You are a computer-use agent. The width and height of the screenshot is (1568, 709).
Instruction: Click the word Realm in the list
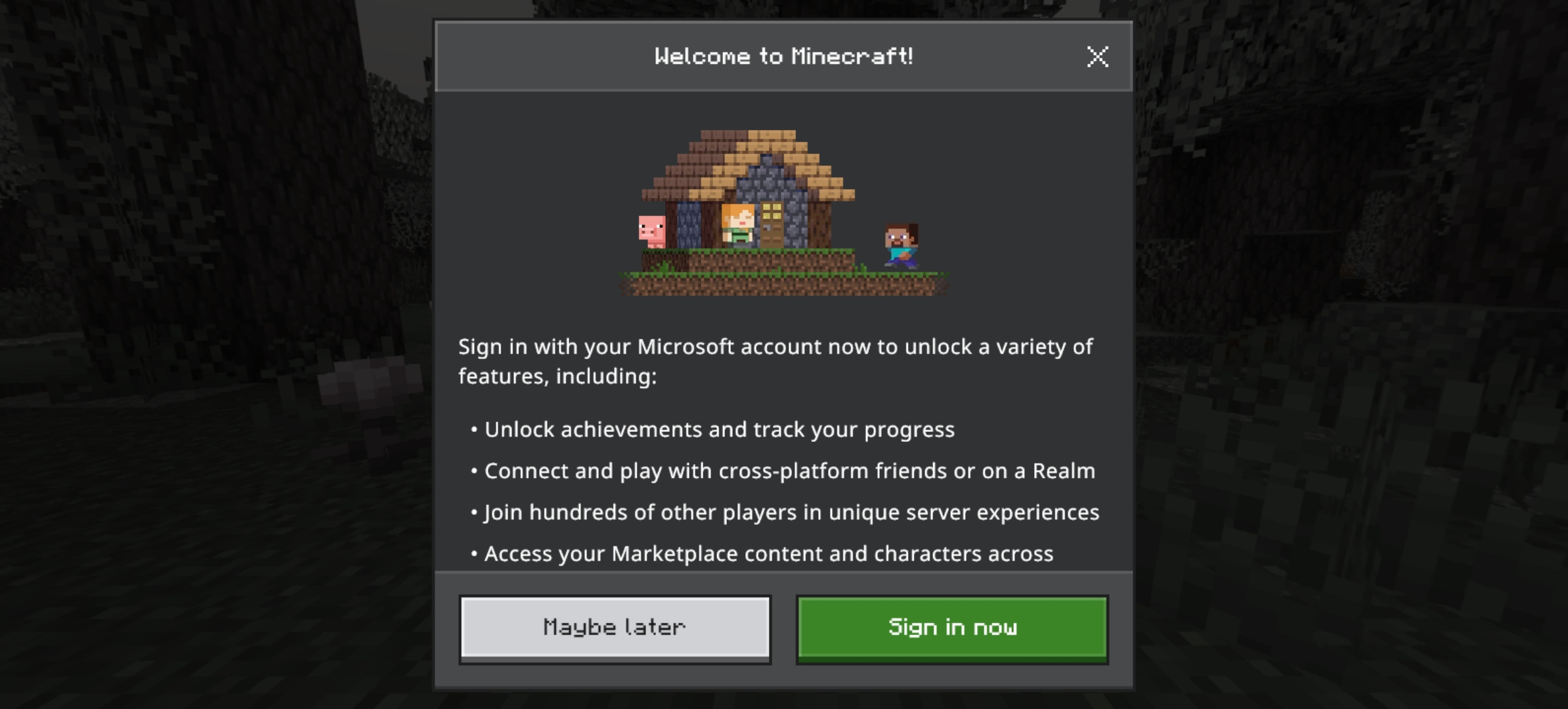(x=1064, y=471)
